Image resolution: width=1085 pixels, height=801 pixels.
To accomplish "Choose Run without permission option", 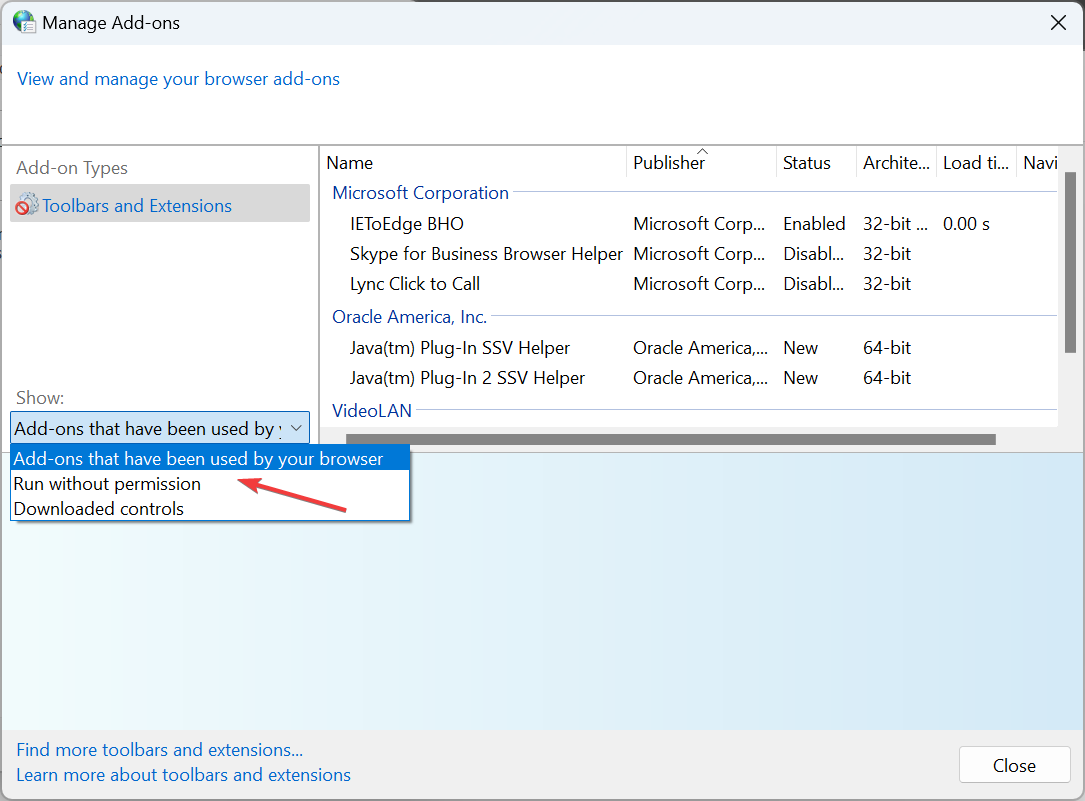I will point(107,484).
